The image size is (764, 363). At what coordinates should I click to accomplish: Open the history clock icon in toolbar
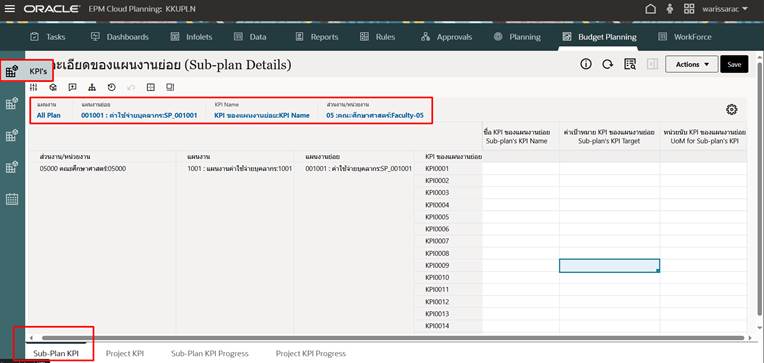112,87
